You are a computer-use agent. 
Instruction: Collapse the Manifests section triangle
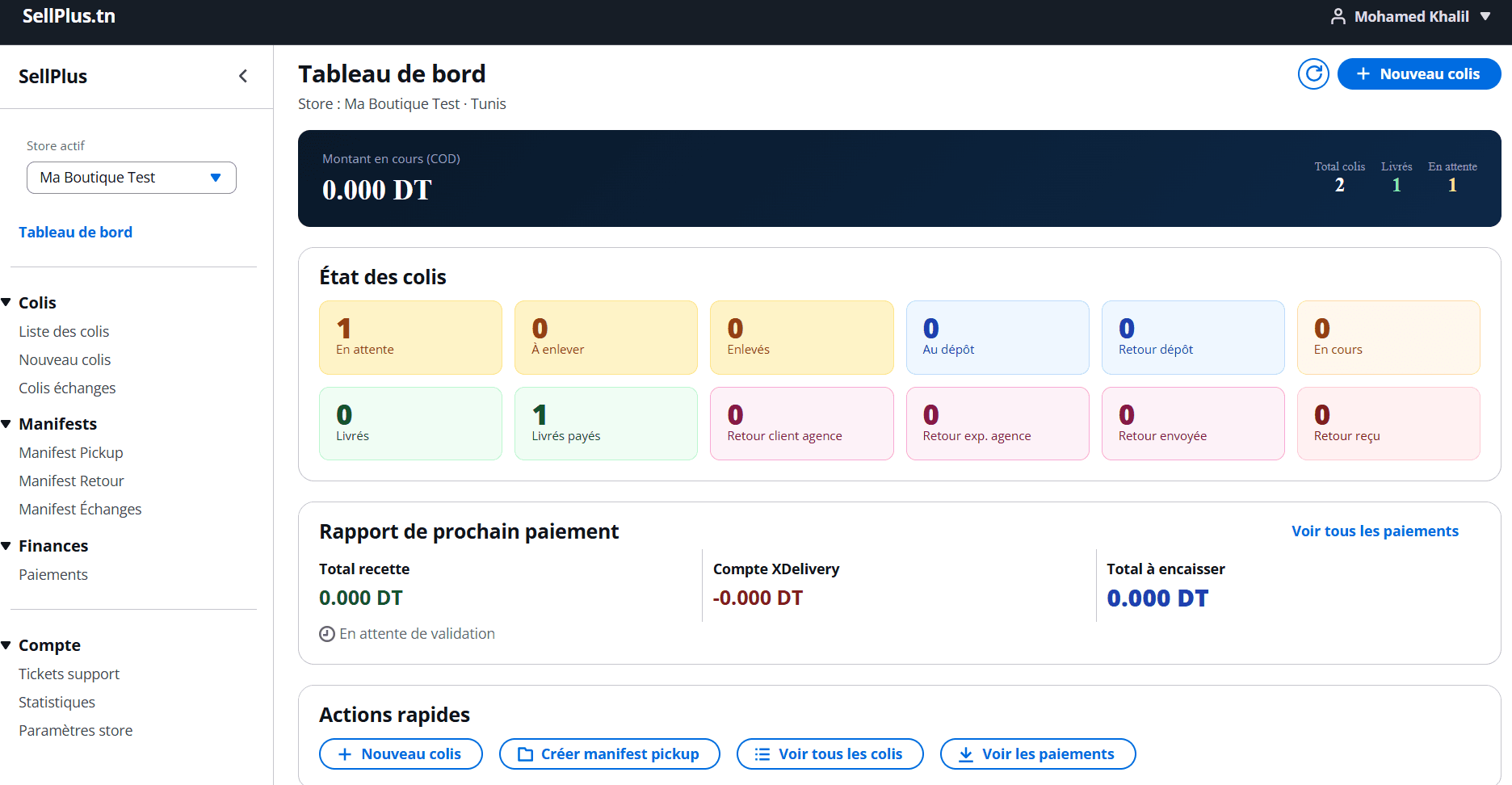click(6, 424)
